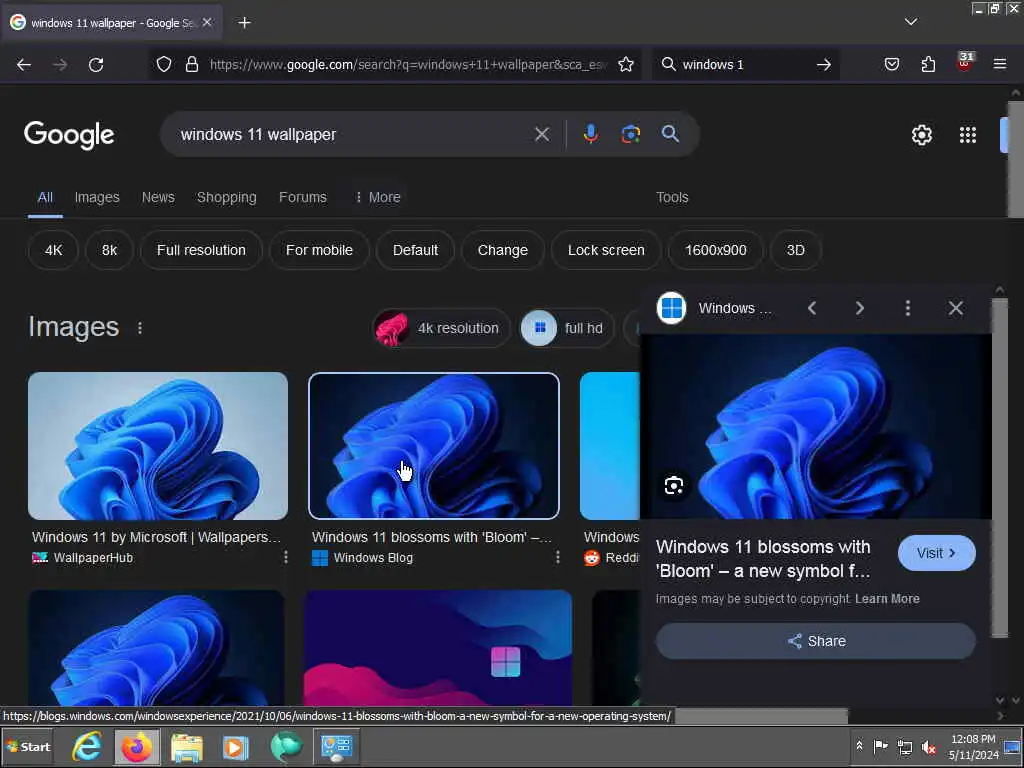Reload the page with the refresh icon
Image resolution: width=1024 pixels, height=768 pixels.
click(x=96, y=65)
